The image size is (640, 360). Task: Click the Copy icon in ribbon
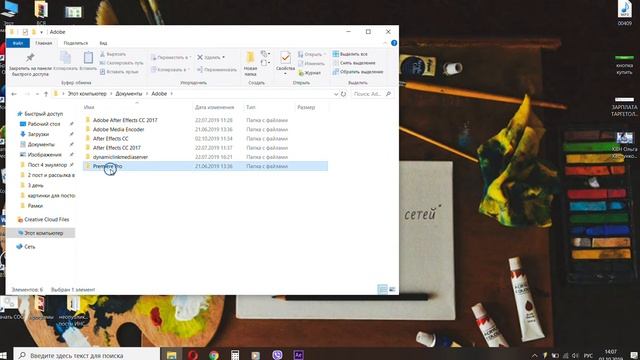pyautogui.click(x=65, y=58)
